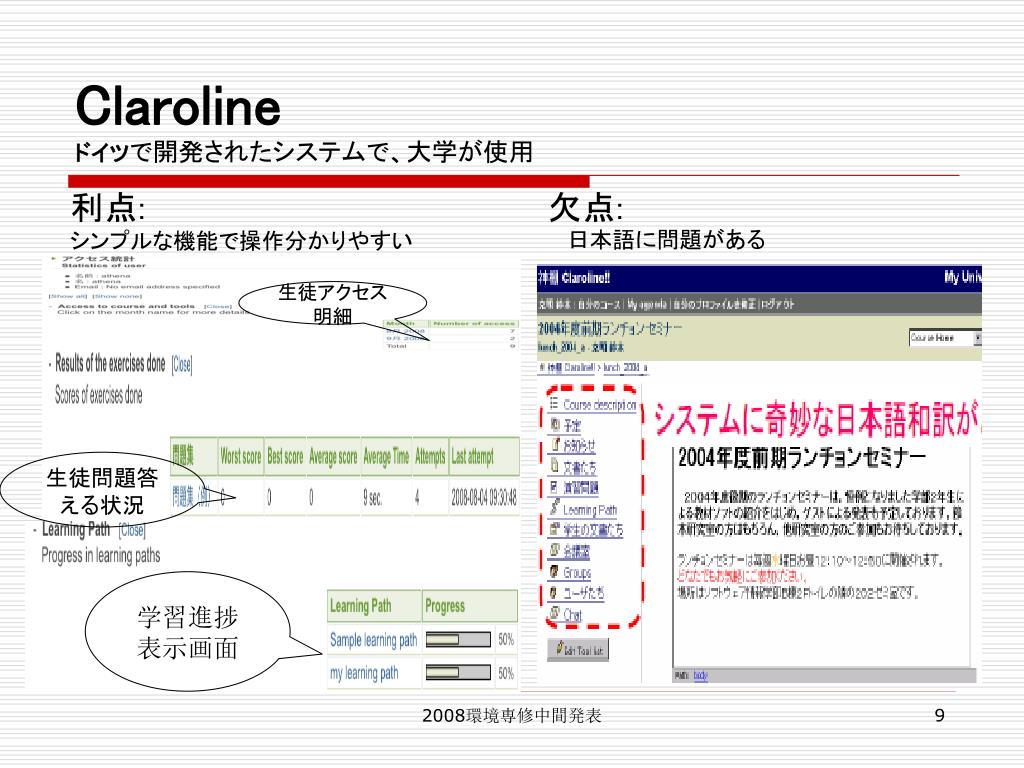This screenshot has height=768, width=1024.
Task: Click the Statistics of user heading
Action: tap(104, 266)
